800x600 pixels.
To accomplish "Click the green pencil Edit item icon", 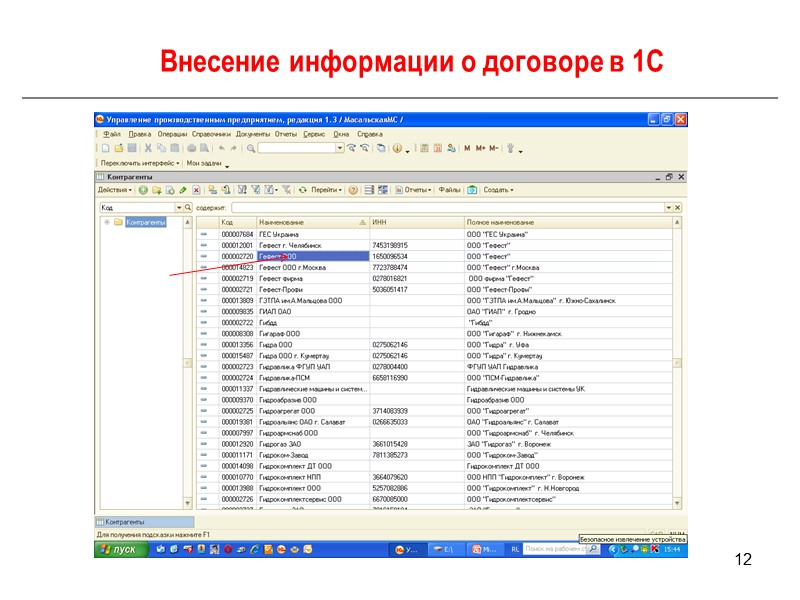I will [x=183, y=190].
